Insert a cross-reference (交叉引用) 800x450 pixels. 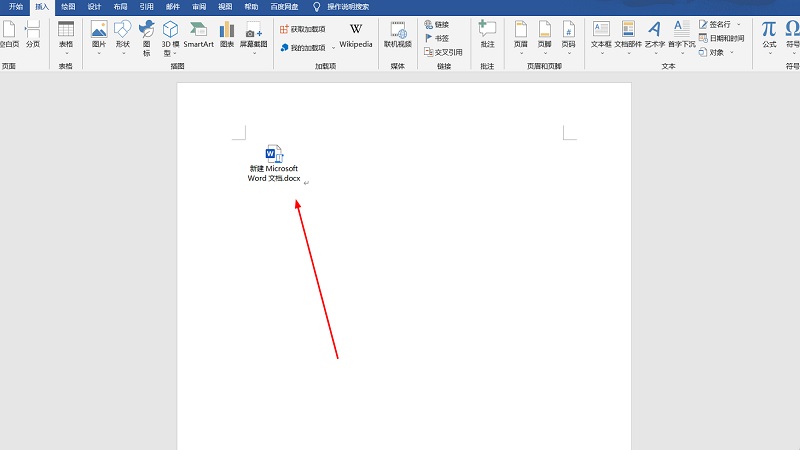click(443, 52)
